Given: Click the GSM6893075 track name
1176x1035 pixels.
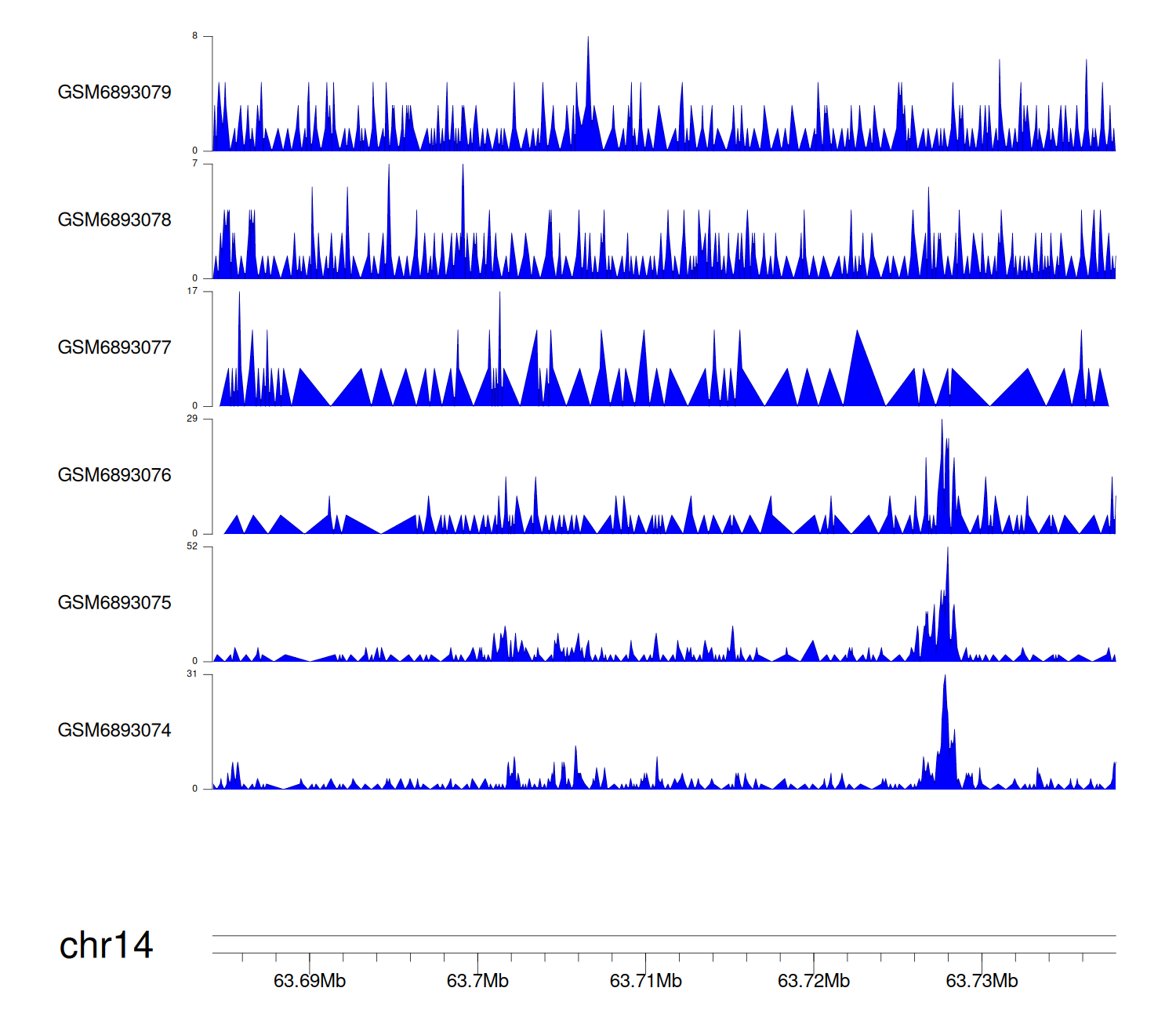Looking at the screenshot, I should (114, 603).
